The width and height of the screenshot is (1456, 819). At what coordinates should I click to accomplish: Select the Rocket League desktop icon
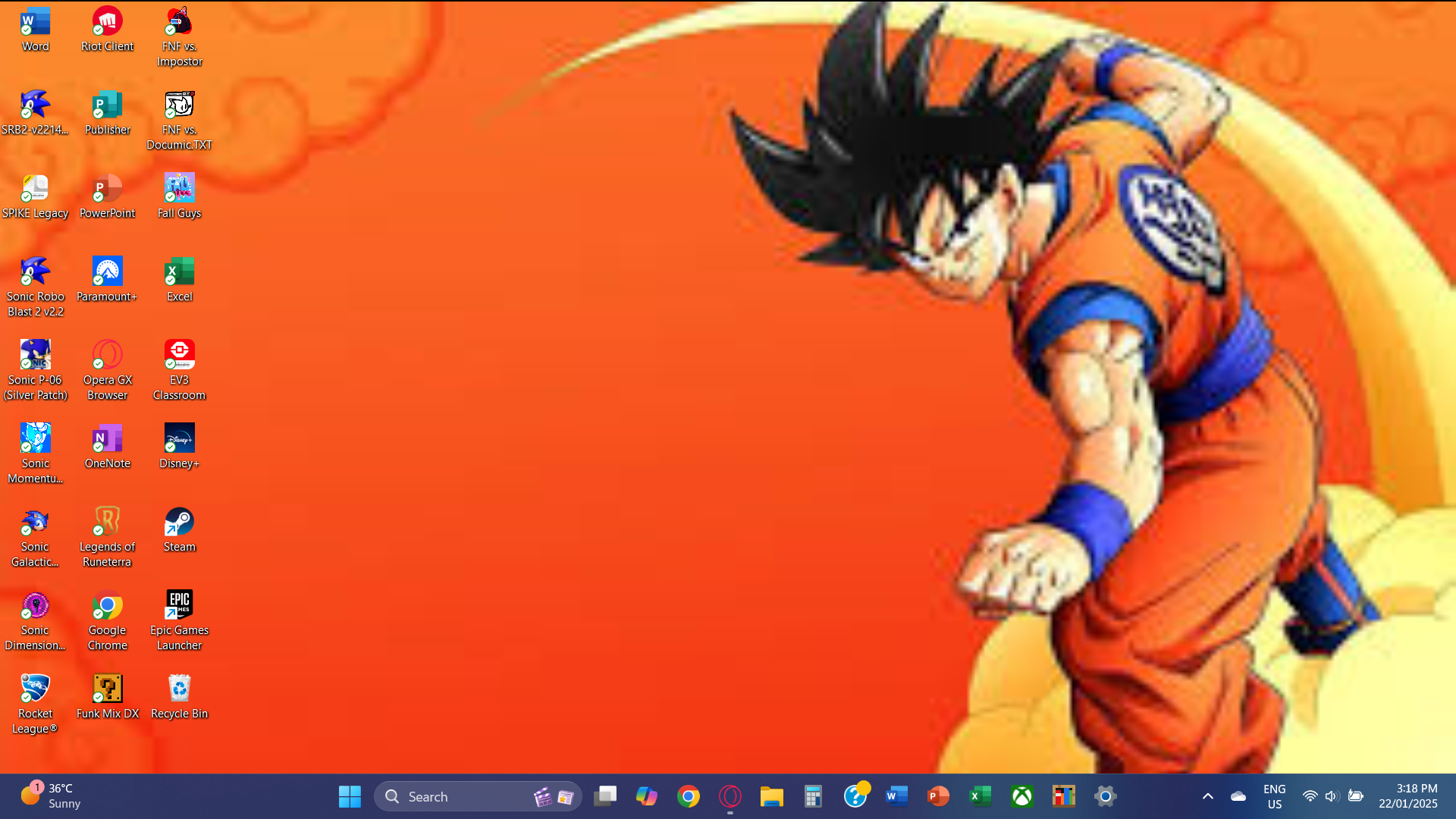pyautogui.click(x=35, y=705)
